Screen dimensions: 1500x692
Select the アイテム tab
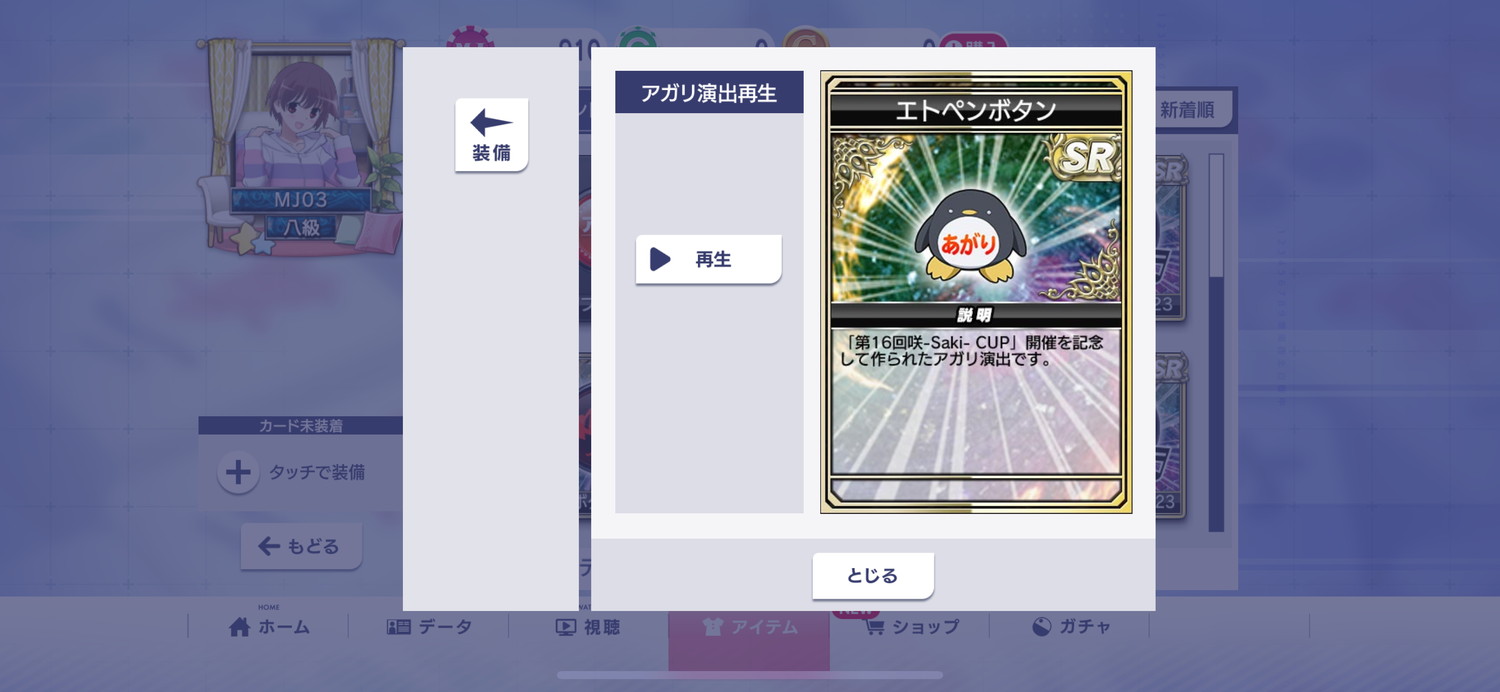(x=749, y=627)
